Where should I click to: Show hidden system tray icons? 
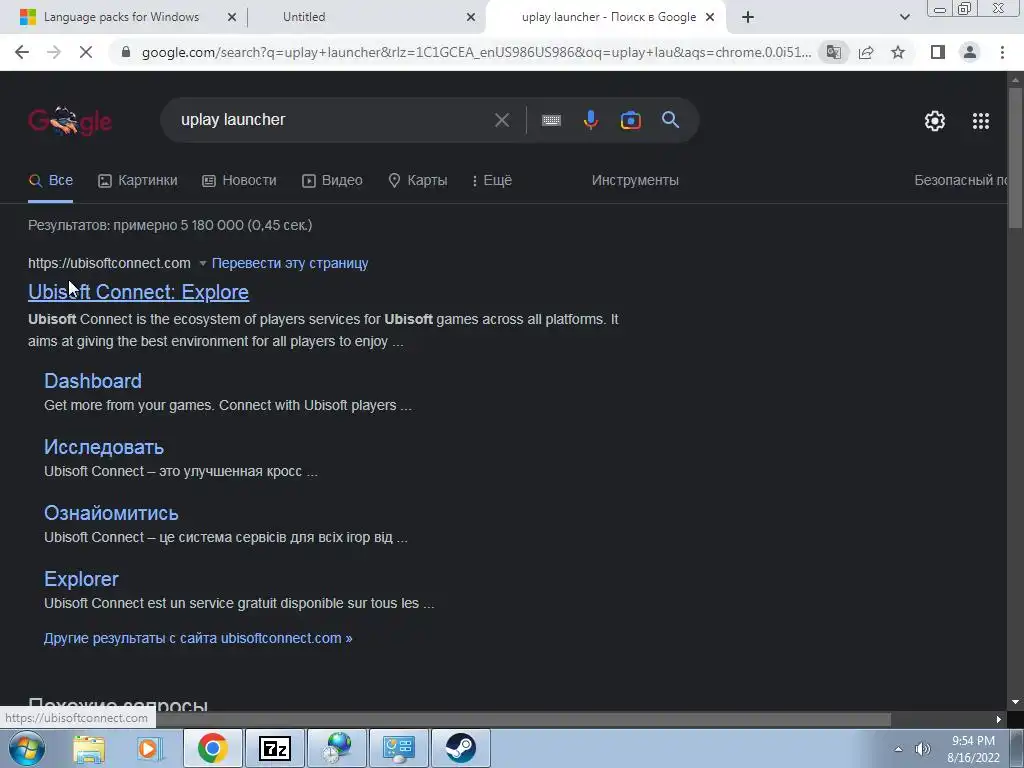pyautogui.click(x=899, y=749)
